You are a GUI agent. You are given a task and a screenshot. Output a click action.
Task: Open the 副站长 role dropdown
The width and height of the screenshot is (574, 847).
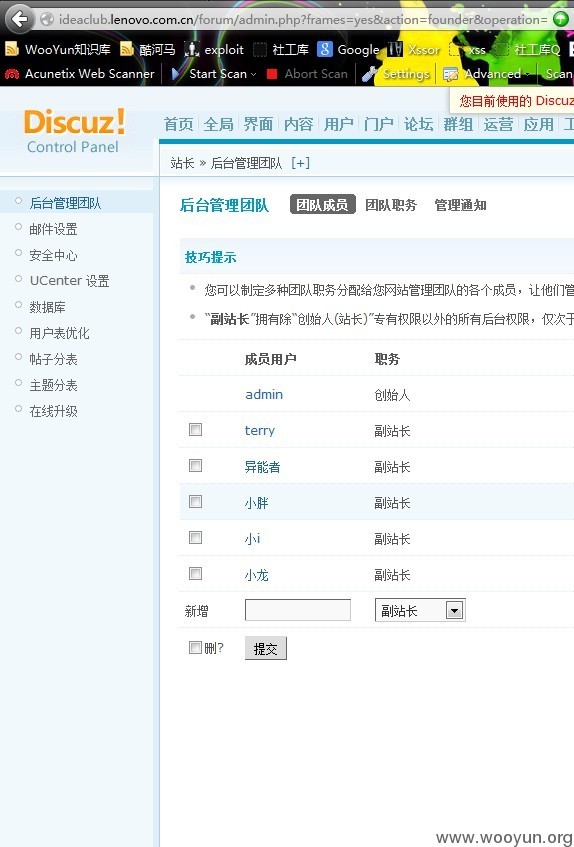click(420, 610)
